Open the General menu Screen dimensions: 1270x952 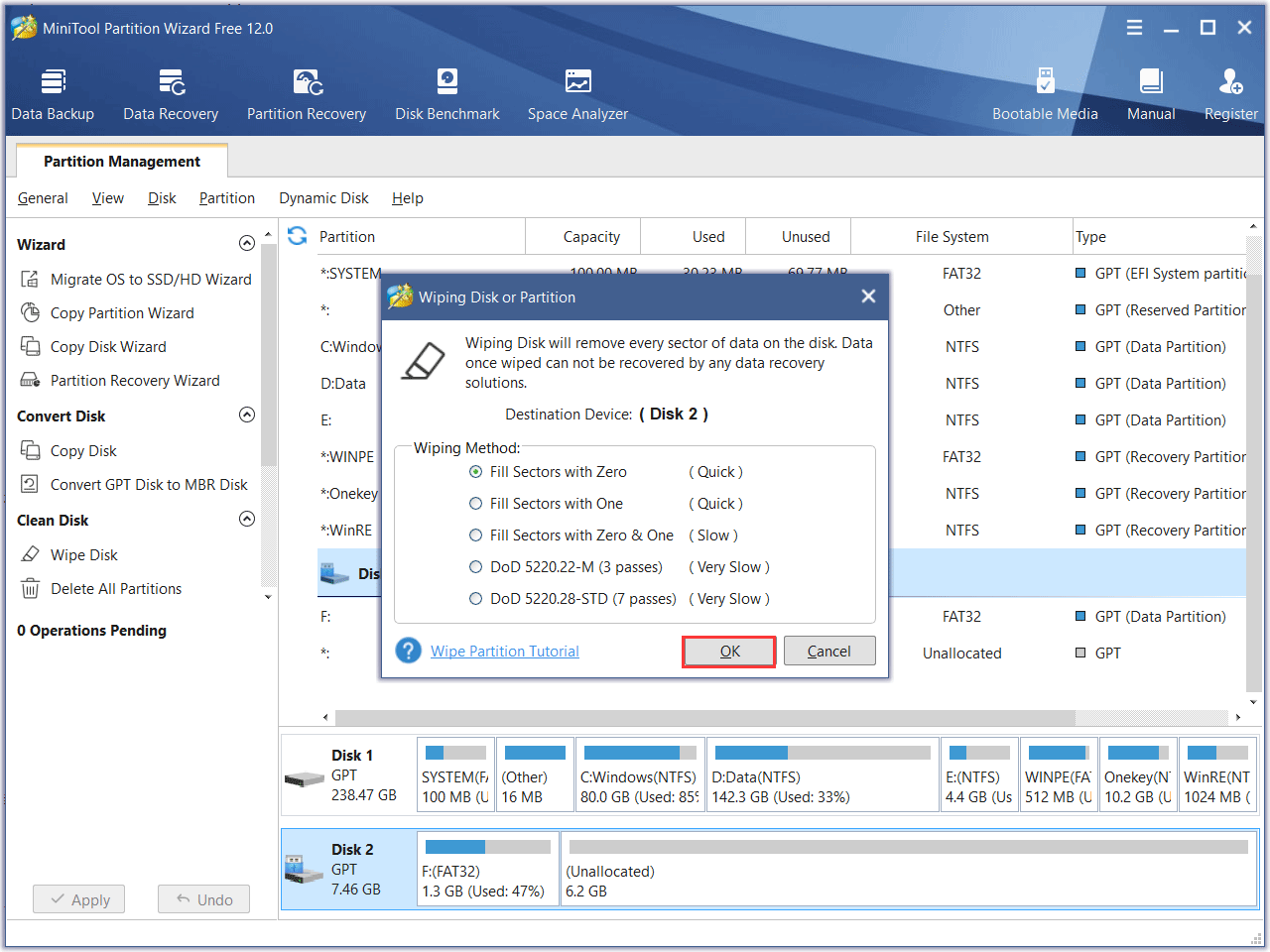click(43, 198)
